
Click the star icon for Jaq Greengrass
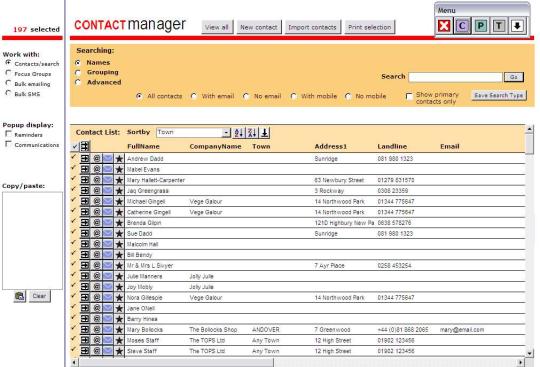click(x=119, y=191)
